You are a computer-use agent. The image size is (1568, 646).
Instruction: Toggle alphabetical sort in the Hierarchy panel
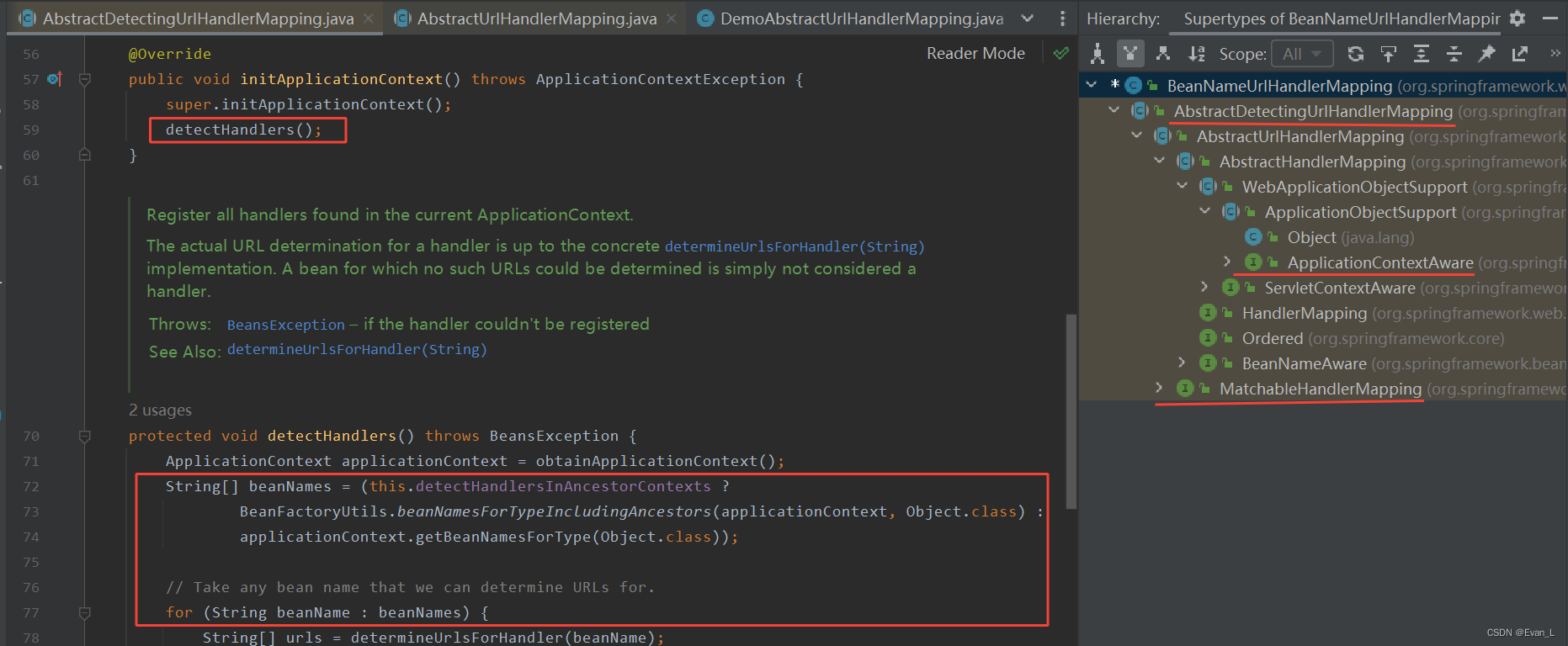[x=1196, y=54]
